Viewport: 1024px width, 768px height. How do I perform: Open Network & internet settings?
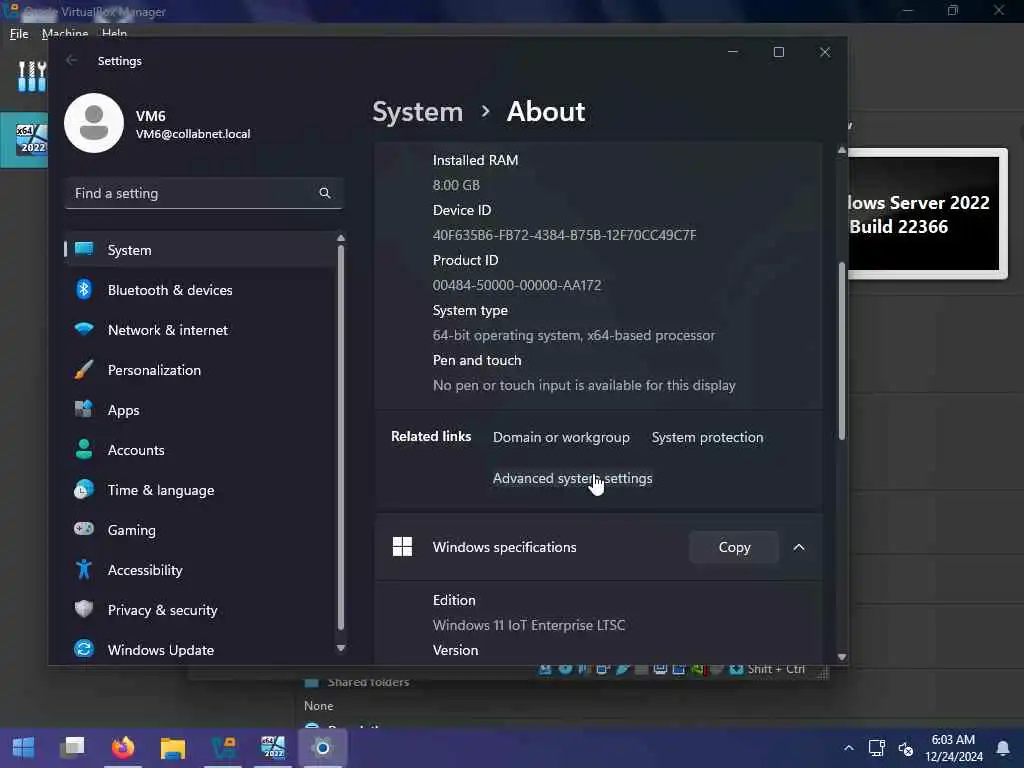200,330
